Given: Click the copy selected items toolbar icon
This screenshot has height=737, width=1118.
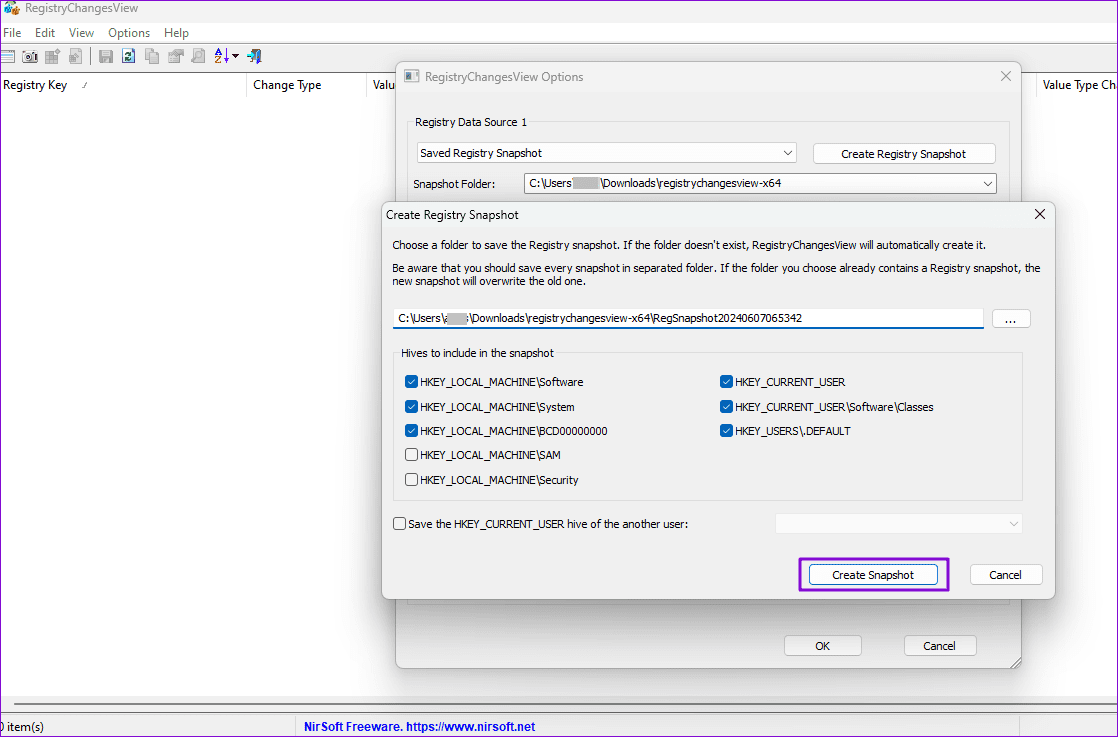Looking at the screenshot, I should coord(152,56).
